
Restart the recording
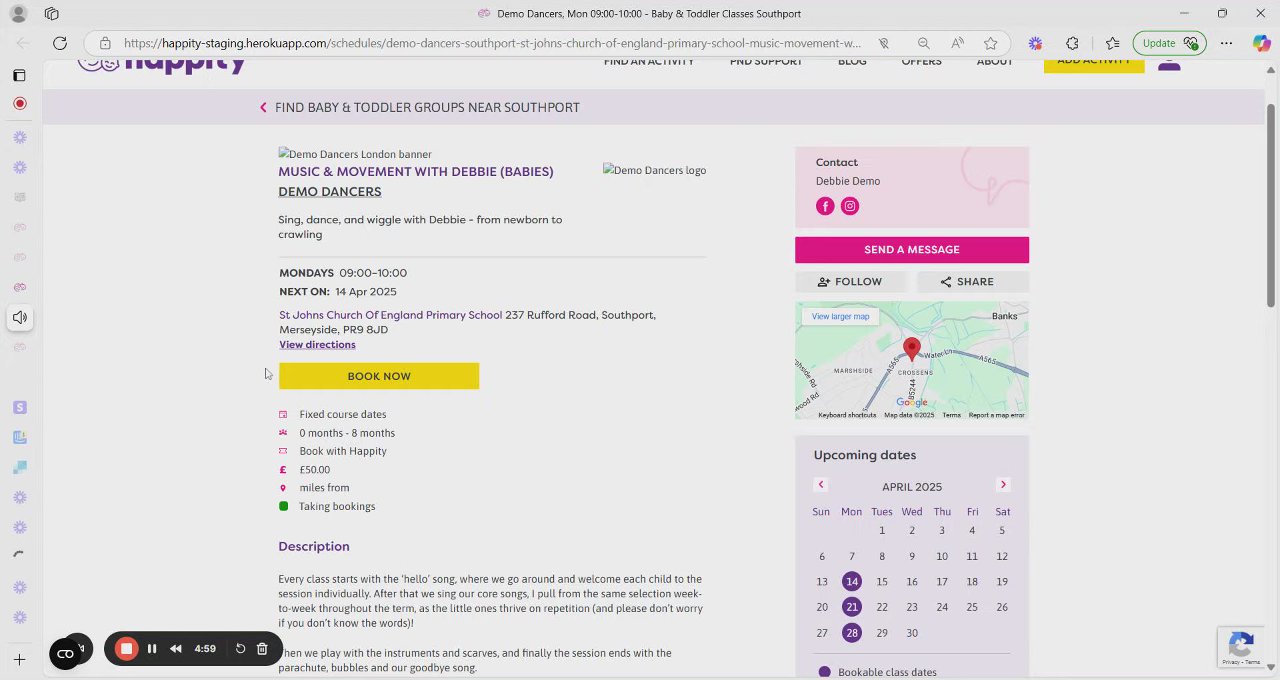240,649
